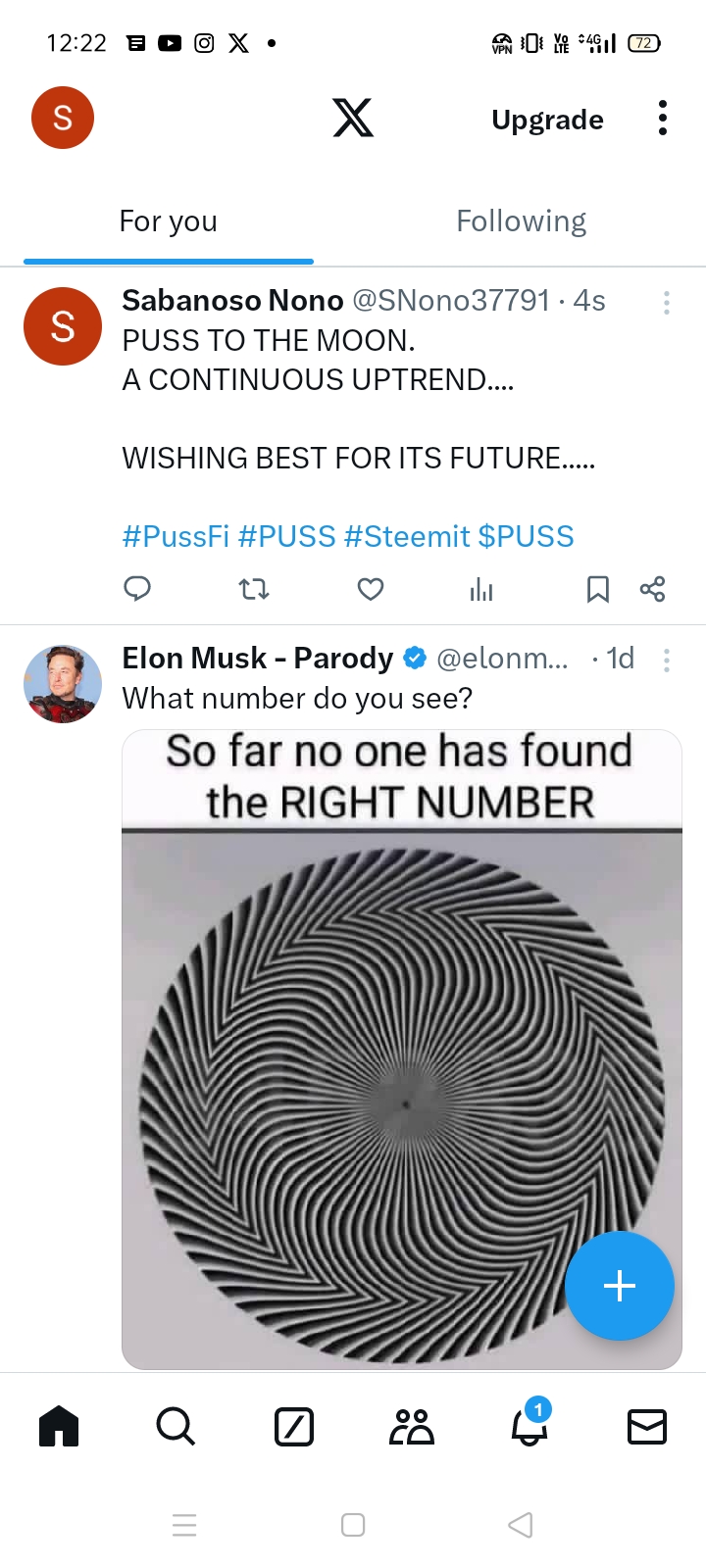706x1568 pixels.
Task: Open more options on Elon Musk Parody post
Action: click(667, 661)
